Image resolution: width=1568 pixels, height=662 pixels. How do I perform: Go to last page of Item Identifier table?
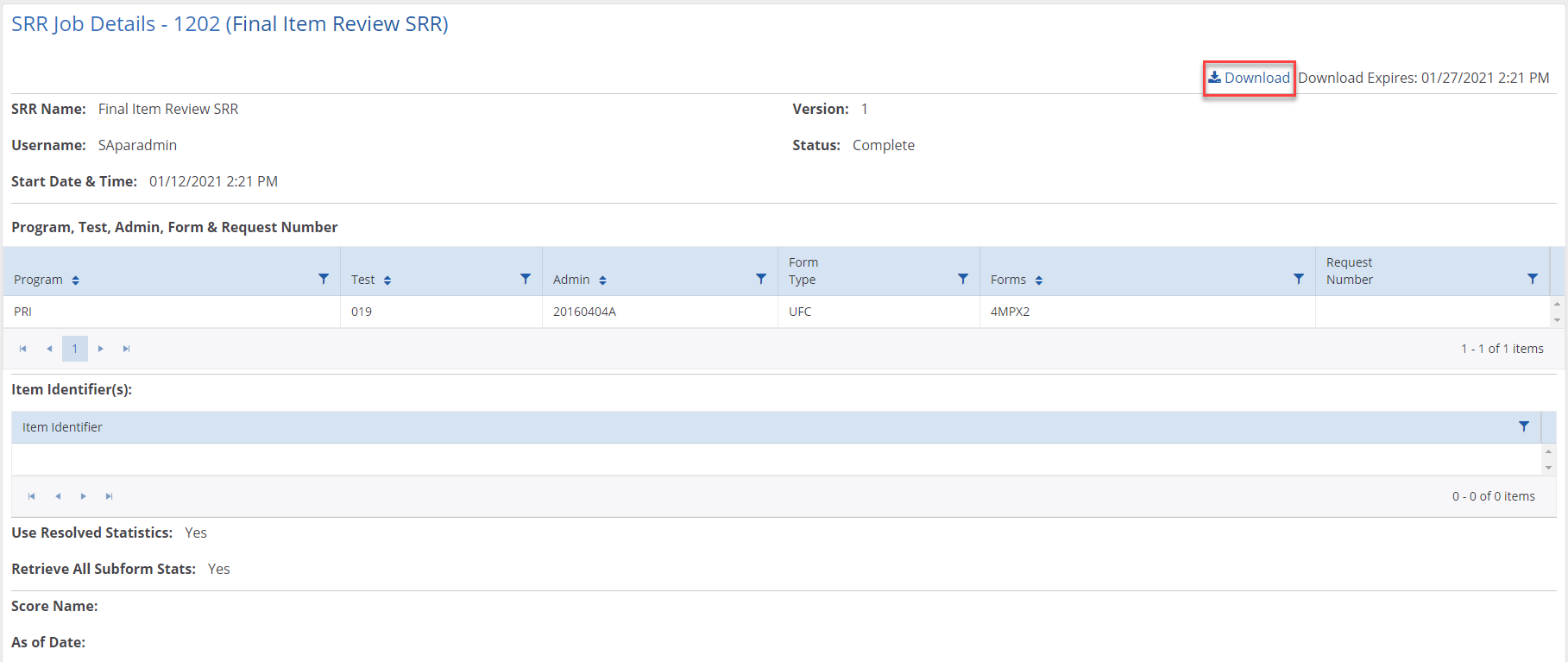pyautogui.click(x=110, y=496)
